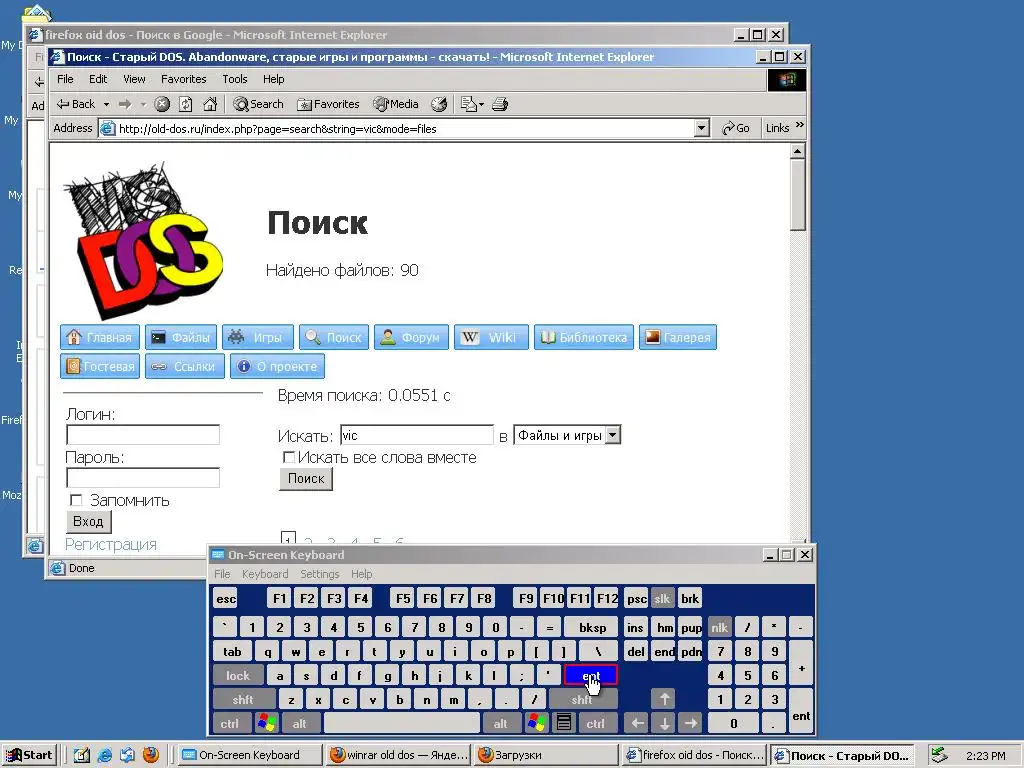The image size is (1024, 768).
Task: Click the page vertical scrollbar thumb
Action: coord(797,194)
